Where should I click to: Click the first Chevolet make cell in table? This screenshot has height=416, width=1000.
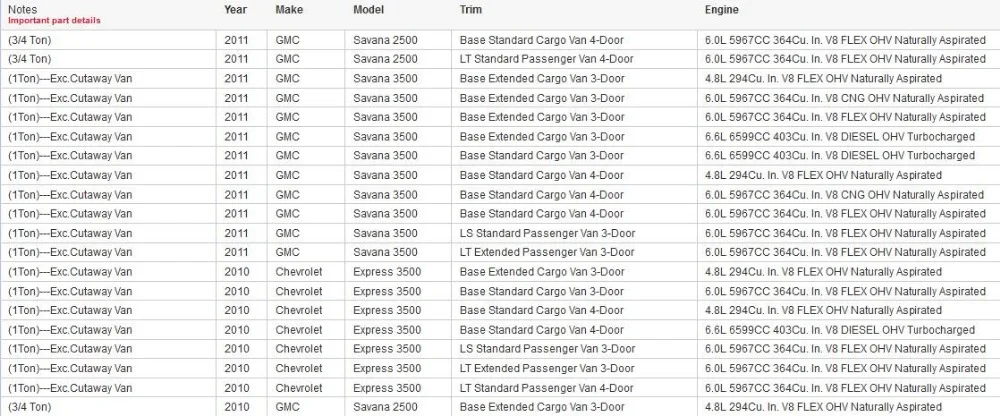(299, 272)
